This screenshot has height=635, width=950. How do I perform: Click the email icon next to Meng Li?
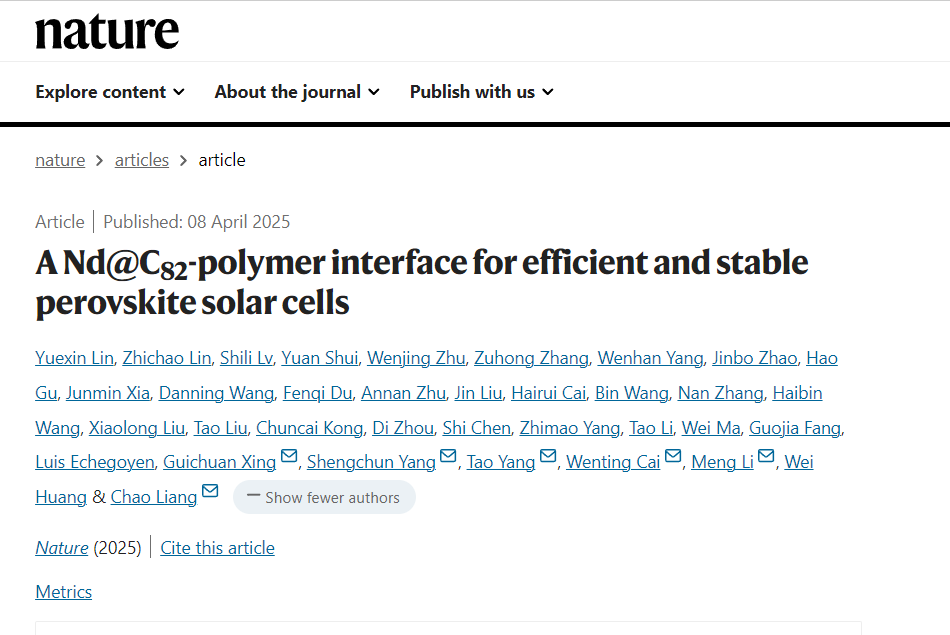[x=766, y=456]
